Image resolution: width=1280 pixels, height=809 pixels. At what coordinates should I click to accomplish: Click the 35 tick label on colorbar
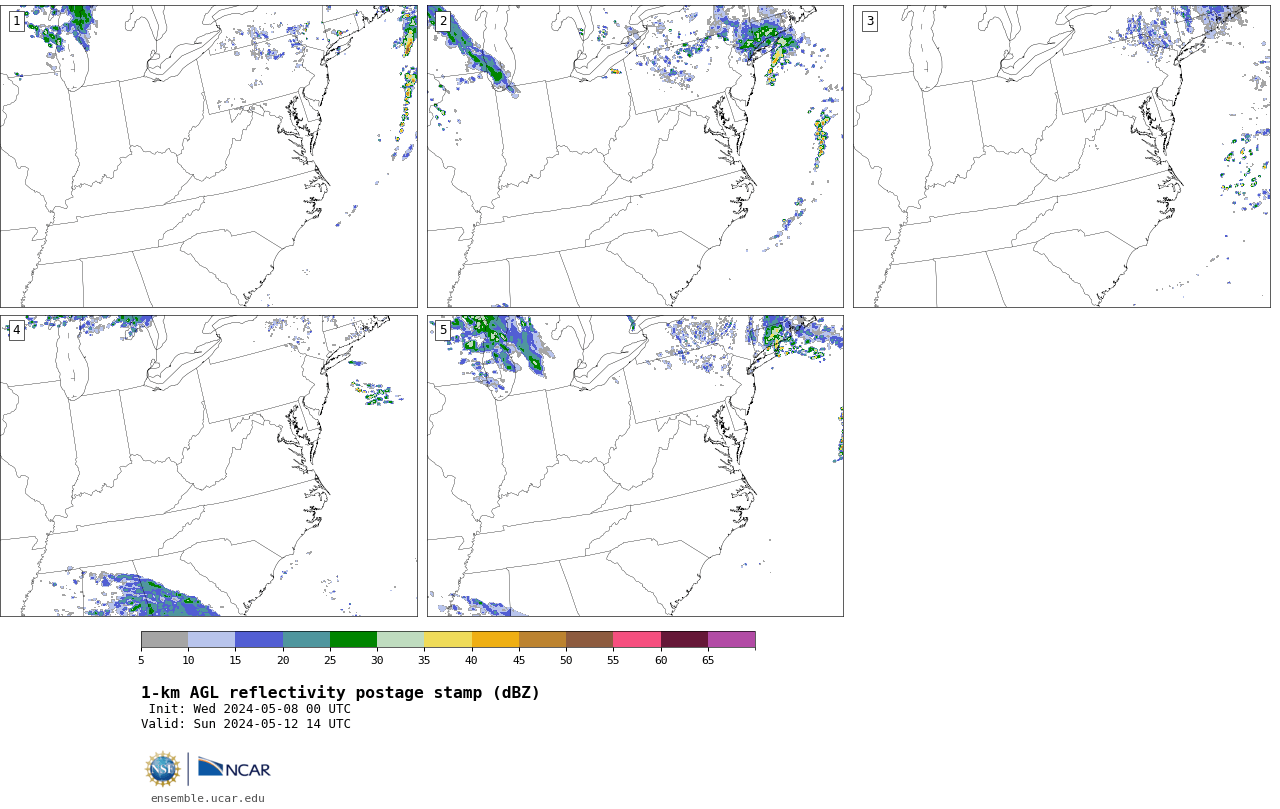pyautogui.click(x=424, y=660)
